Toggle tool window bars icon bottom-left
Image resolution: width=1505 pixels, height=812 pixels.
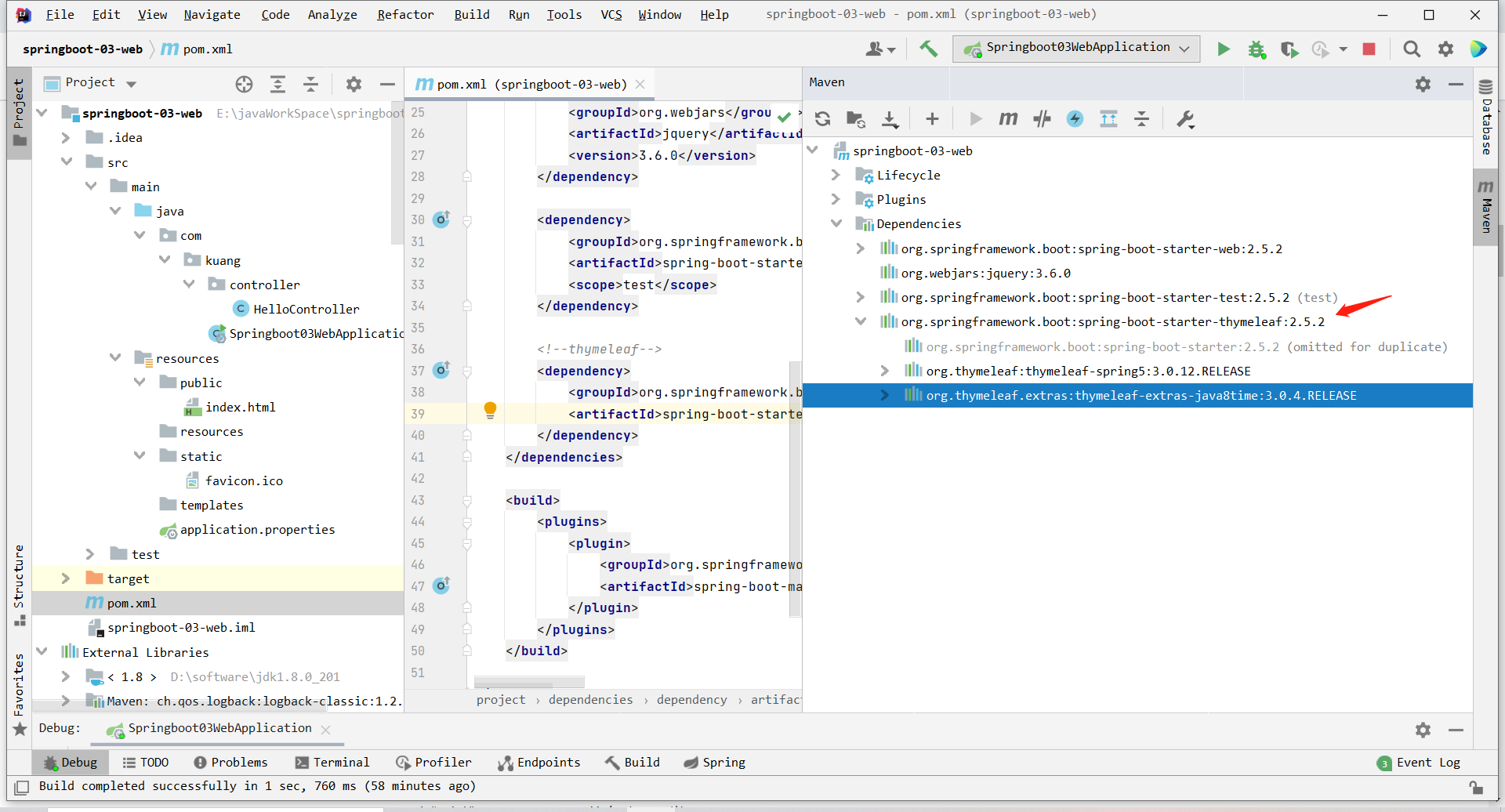(22, 787)
